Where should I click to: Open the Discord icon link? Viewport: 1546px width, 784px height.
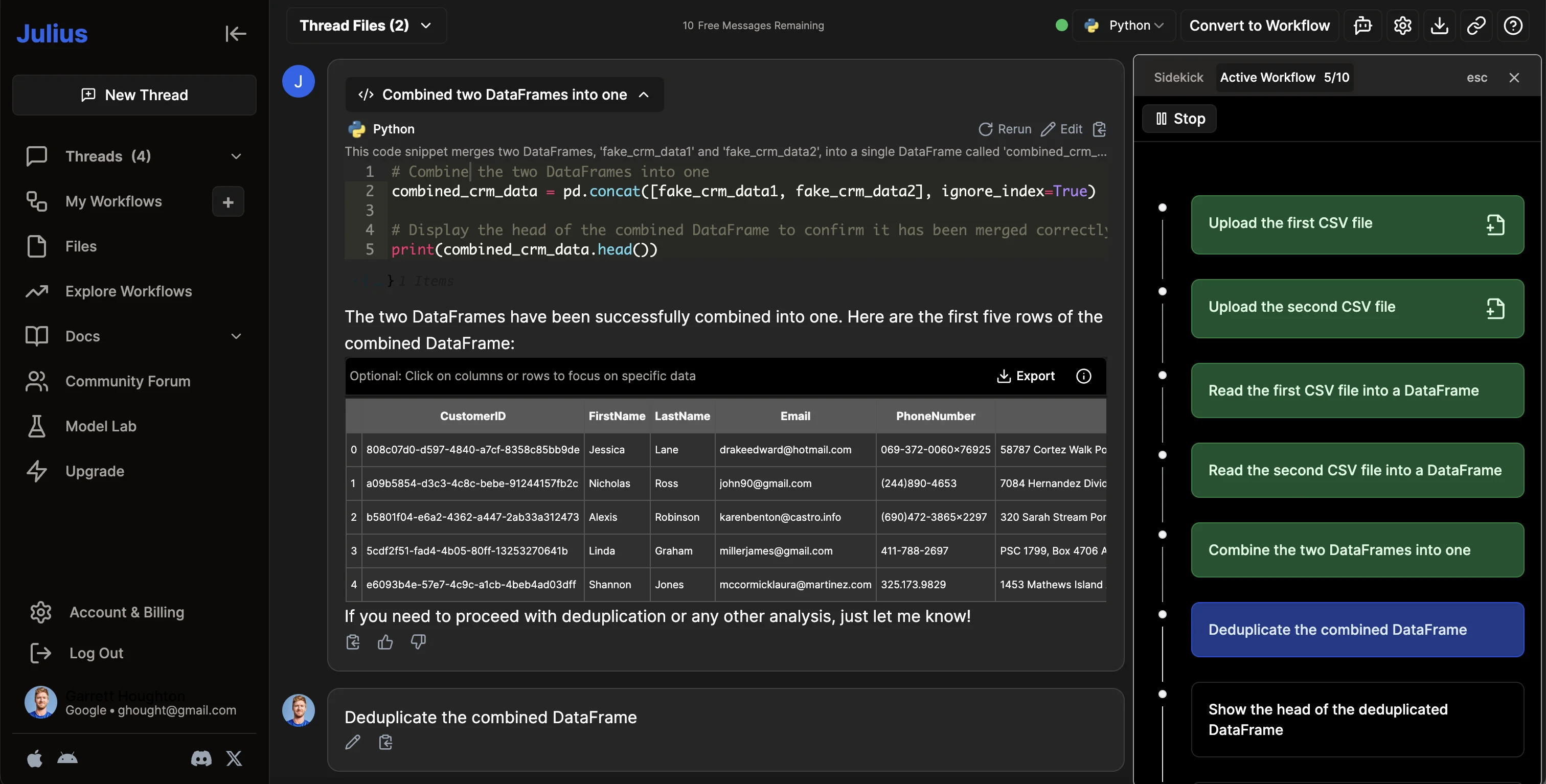click(x=201, y=759)
